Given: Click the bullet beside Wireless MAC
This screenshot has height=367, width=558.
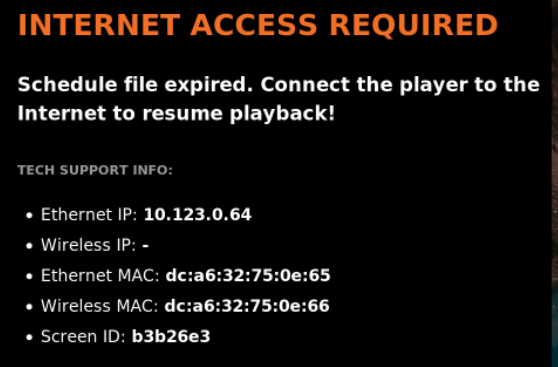Looking at the screenshot, I should pyautogui.click(x=30, y=307).
